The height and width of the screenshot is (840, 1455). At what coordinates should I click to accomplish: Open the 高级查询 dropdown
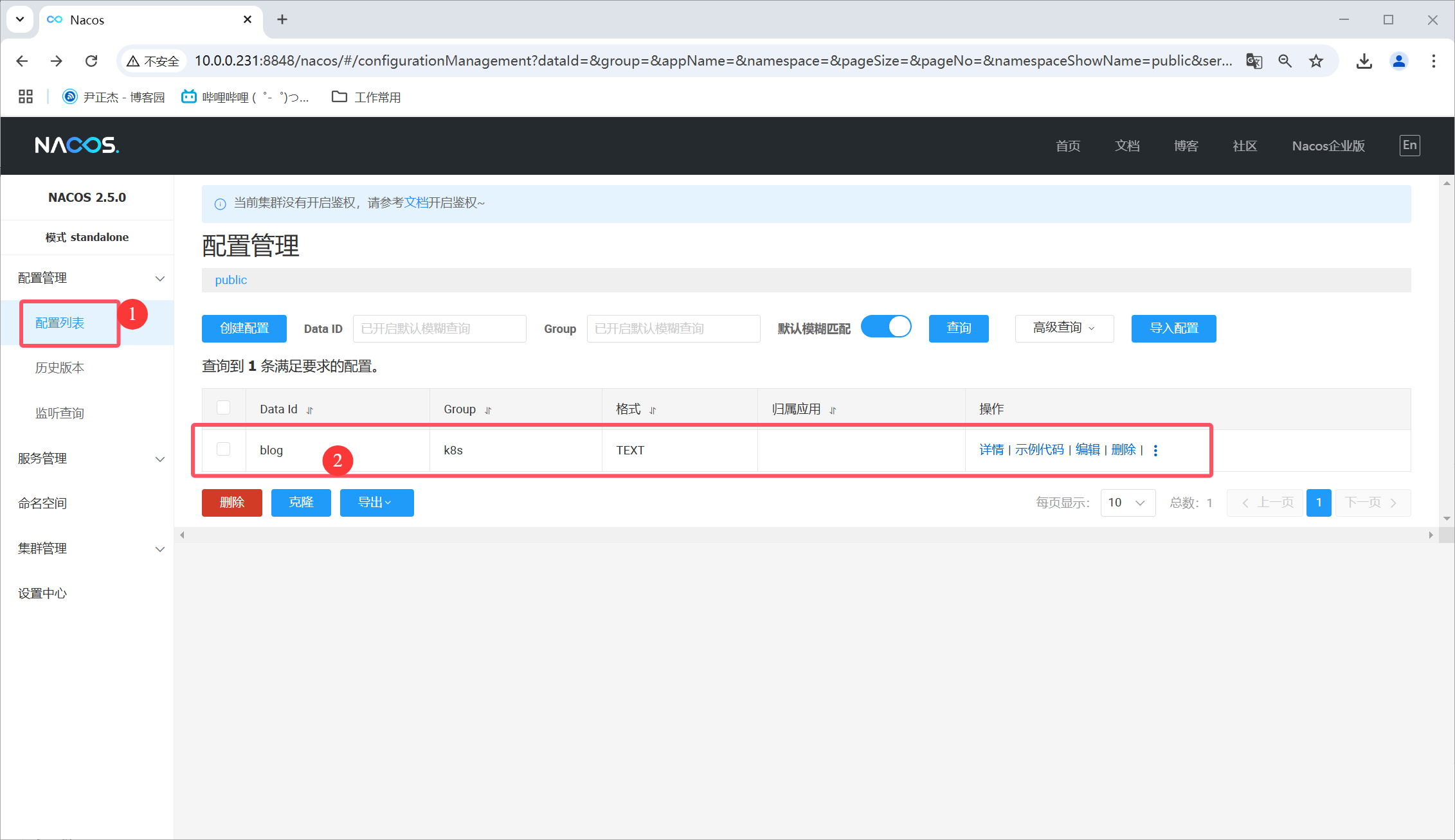tap(1063, 328)
